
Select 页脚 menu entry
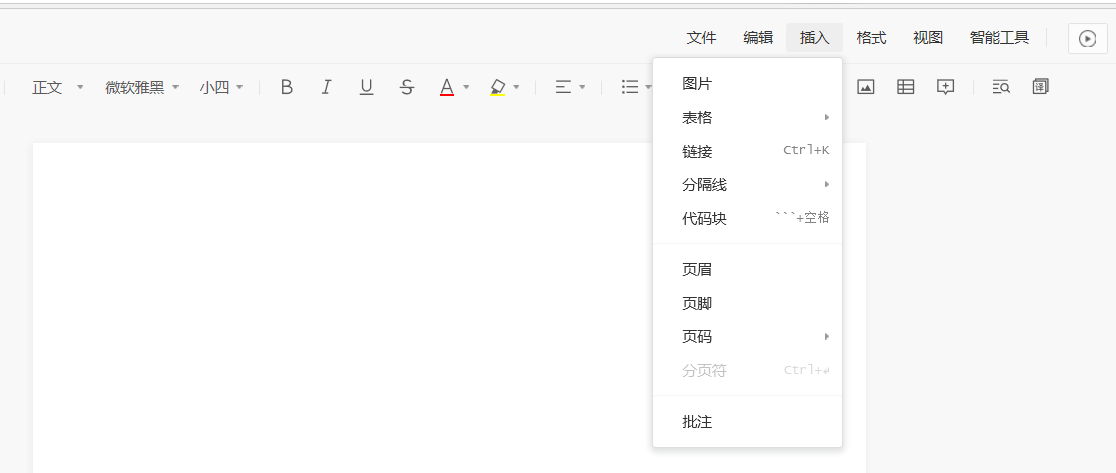tap(747, 304)
